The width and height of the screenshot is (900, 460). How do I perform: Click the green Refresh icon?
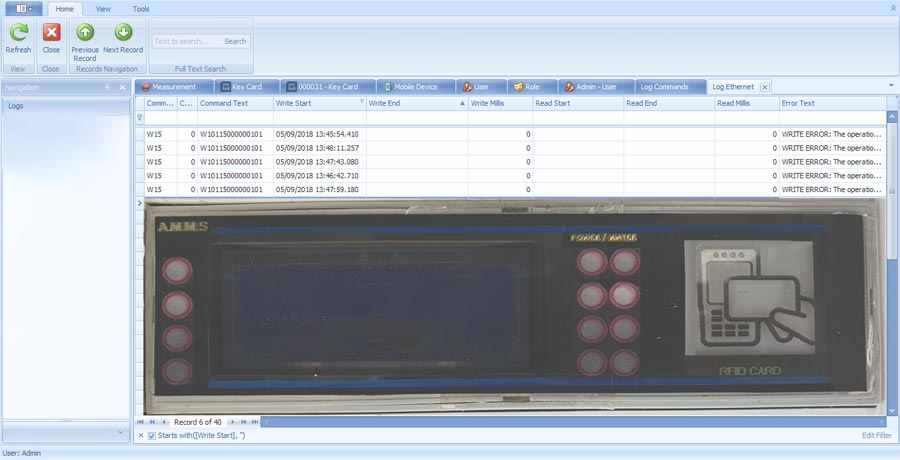(18, 33)
